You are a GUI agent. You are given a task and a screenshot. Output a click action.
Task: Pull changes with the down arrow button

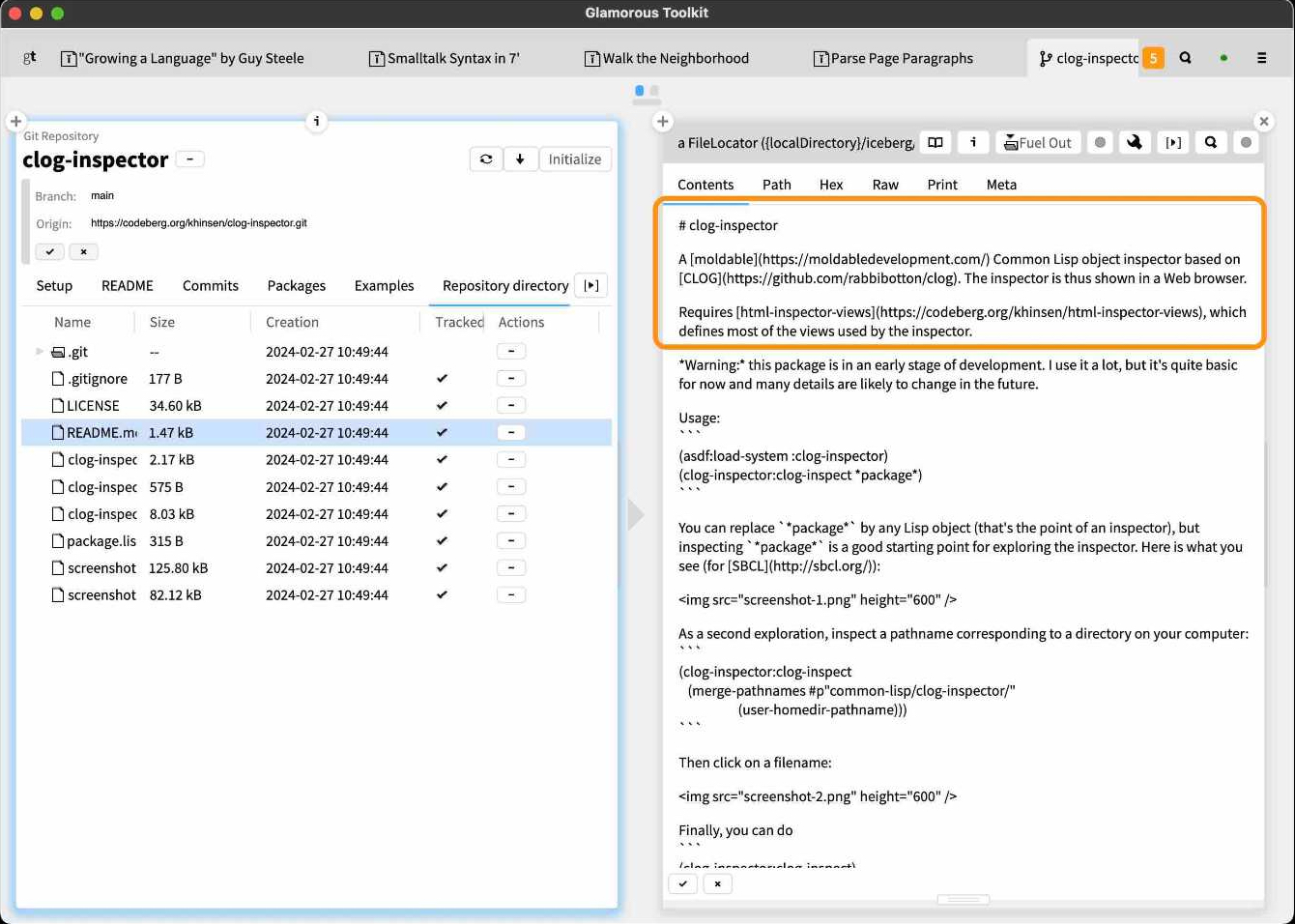[x=520, y=159]
